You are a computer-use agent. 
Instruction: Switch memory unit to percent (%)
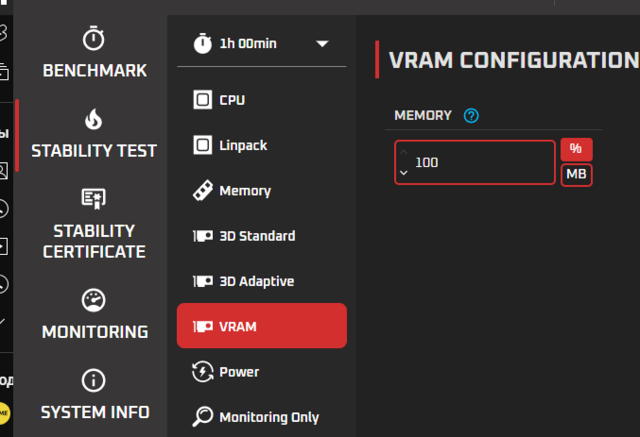pyautogui.click(x=576, y=149)
